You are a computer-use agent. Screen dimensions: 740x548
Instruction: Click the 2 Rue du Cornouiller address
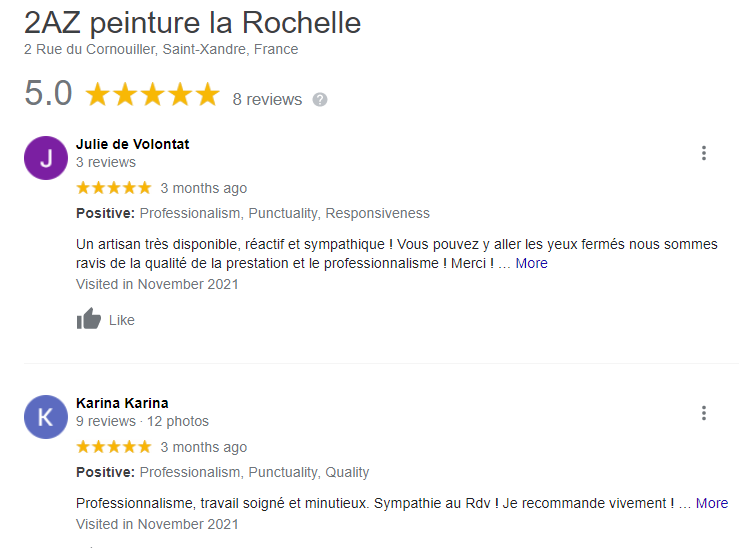pyautogui.click(x=161, y=49)
